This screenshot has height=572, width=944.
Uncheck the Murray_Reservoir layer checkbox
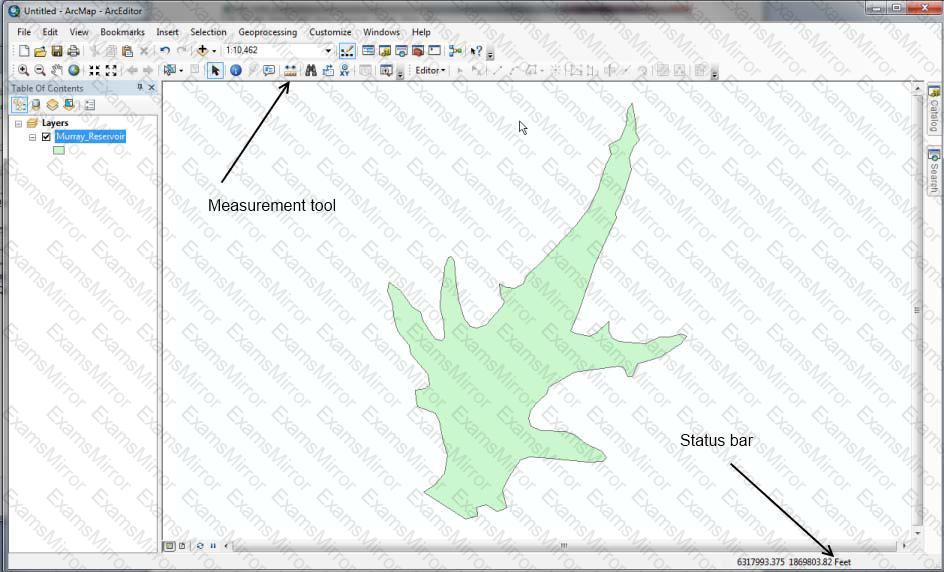click(x=46, y=137)
